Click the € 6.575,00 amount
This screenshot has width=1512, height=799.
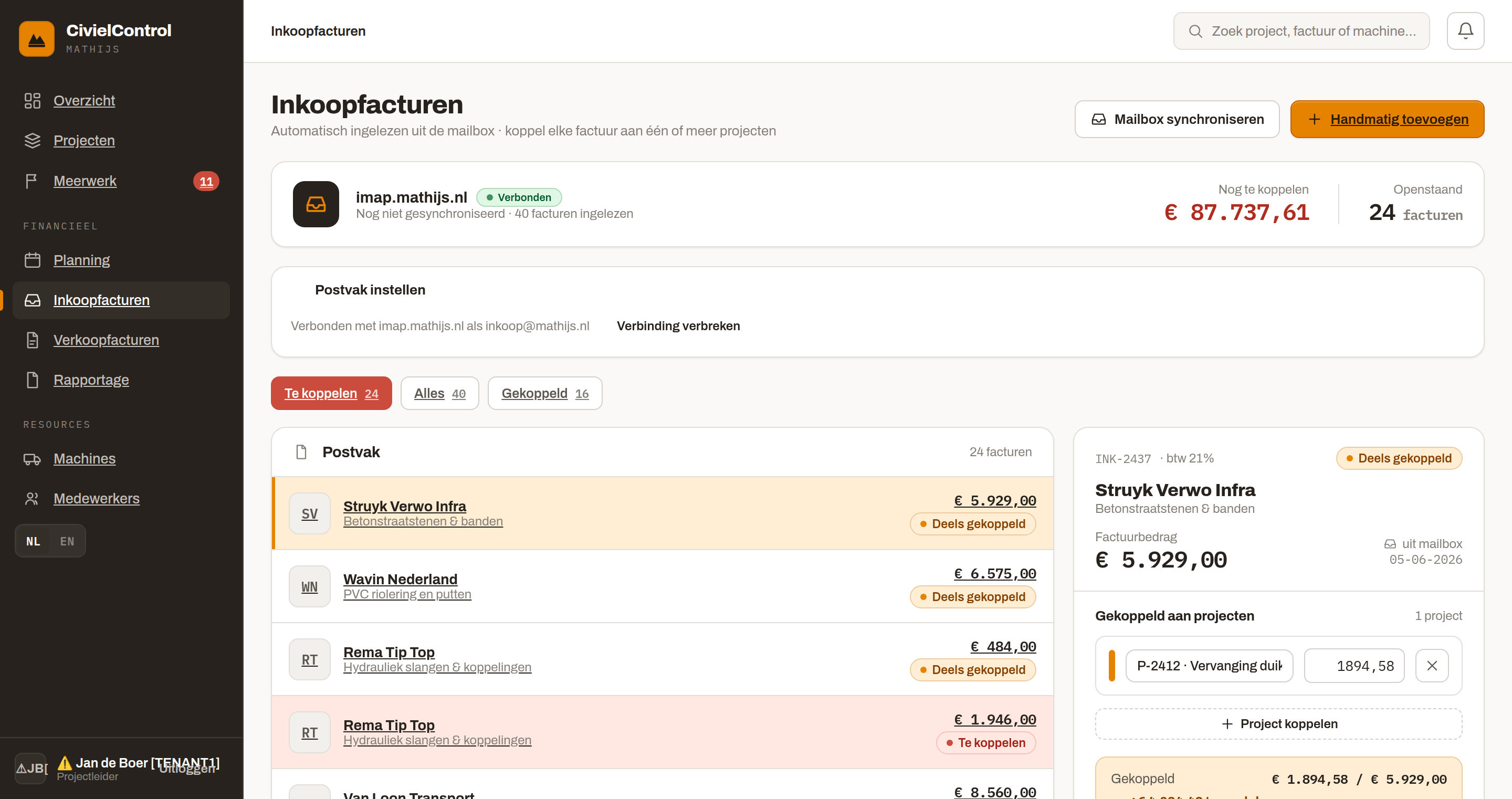995,574
